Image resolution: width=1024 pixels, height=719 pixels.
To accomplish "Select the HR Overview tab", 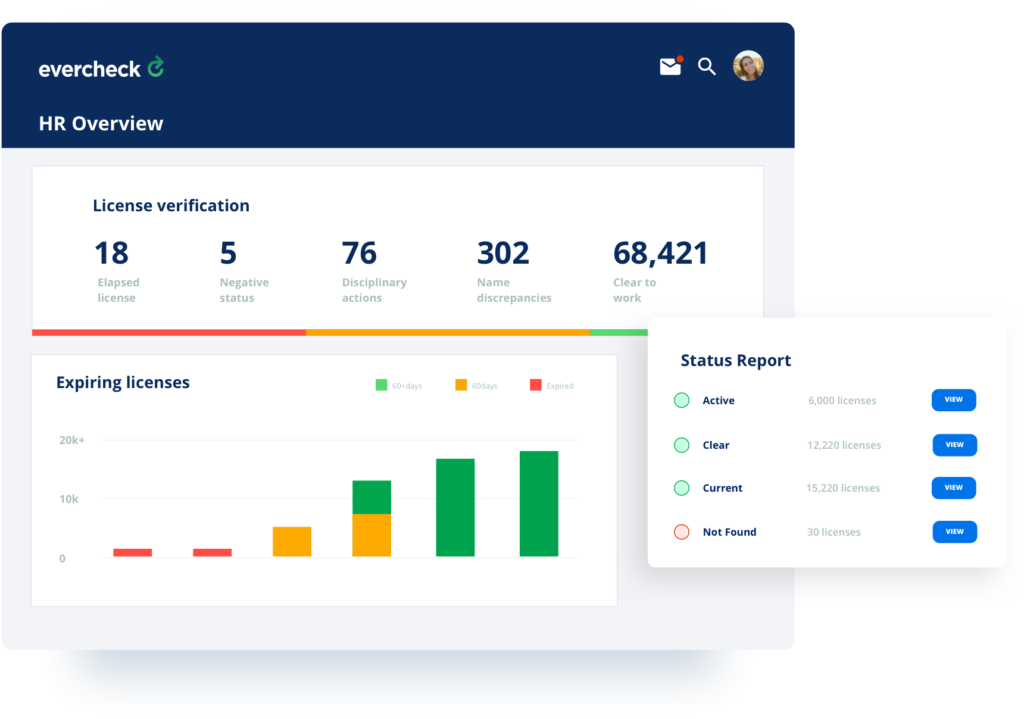I will tap(100, 124).
